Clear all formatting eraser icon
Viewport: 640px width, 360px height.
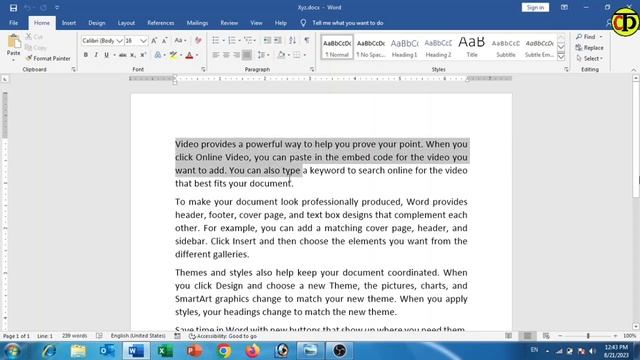198,40
